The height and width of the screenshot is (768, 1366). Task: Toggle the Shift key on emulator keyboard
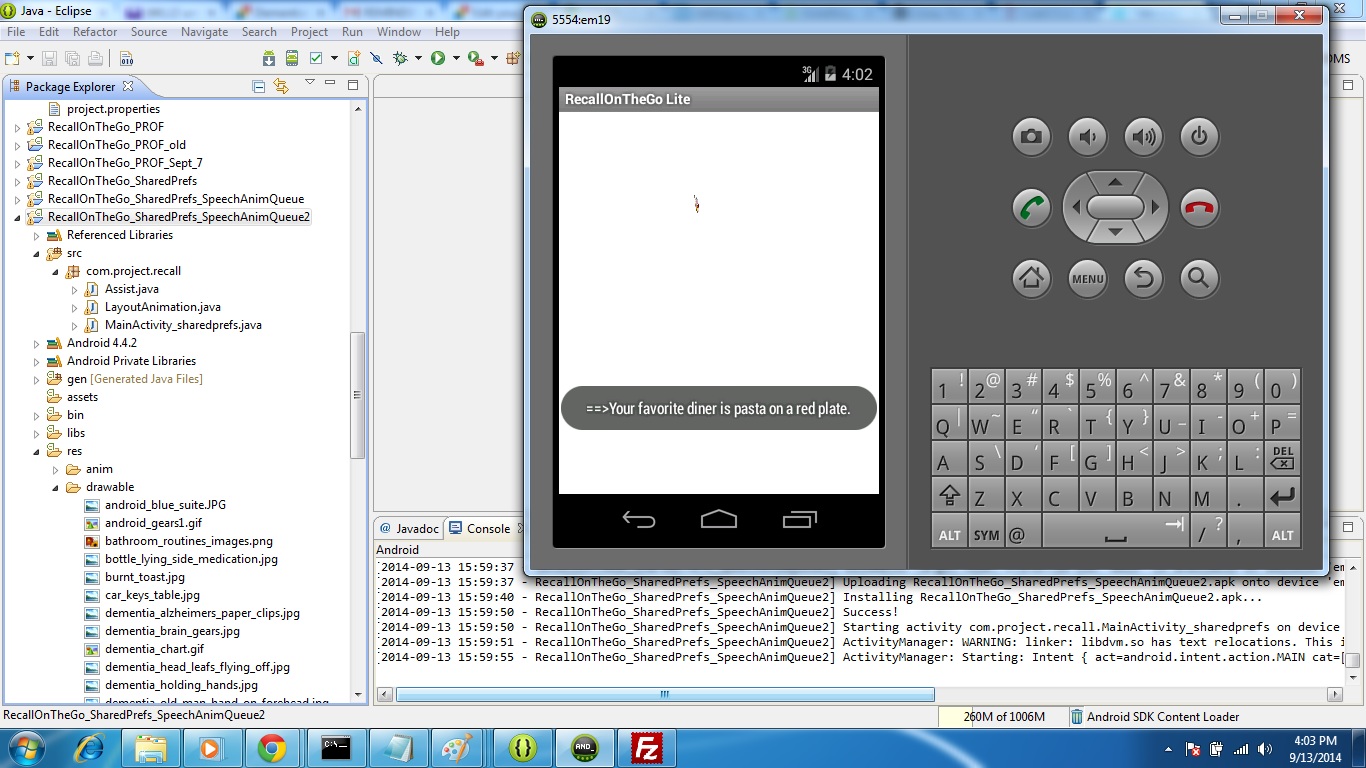pyautogui.click(x=949, y=497)
